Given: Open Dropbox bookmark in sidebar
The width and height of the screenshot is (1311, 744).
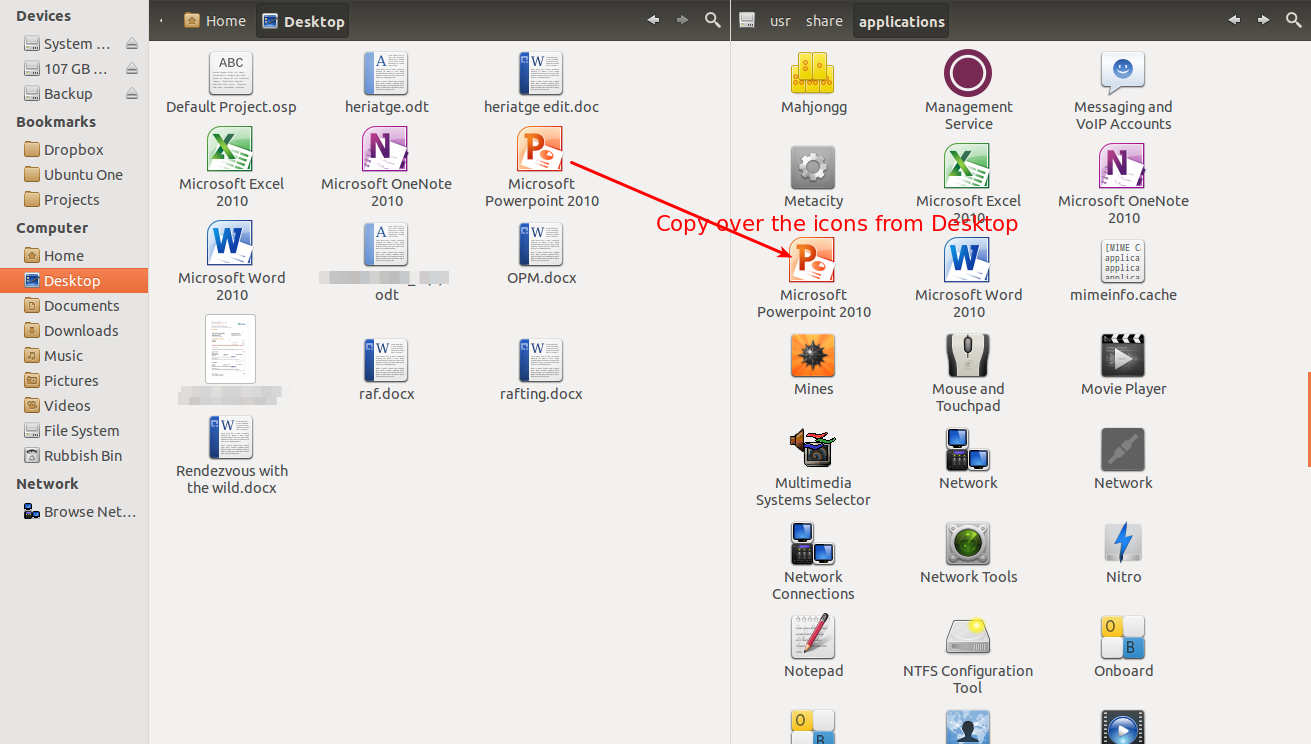Looking at the screenshot, I should [x=74, y=149].
